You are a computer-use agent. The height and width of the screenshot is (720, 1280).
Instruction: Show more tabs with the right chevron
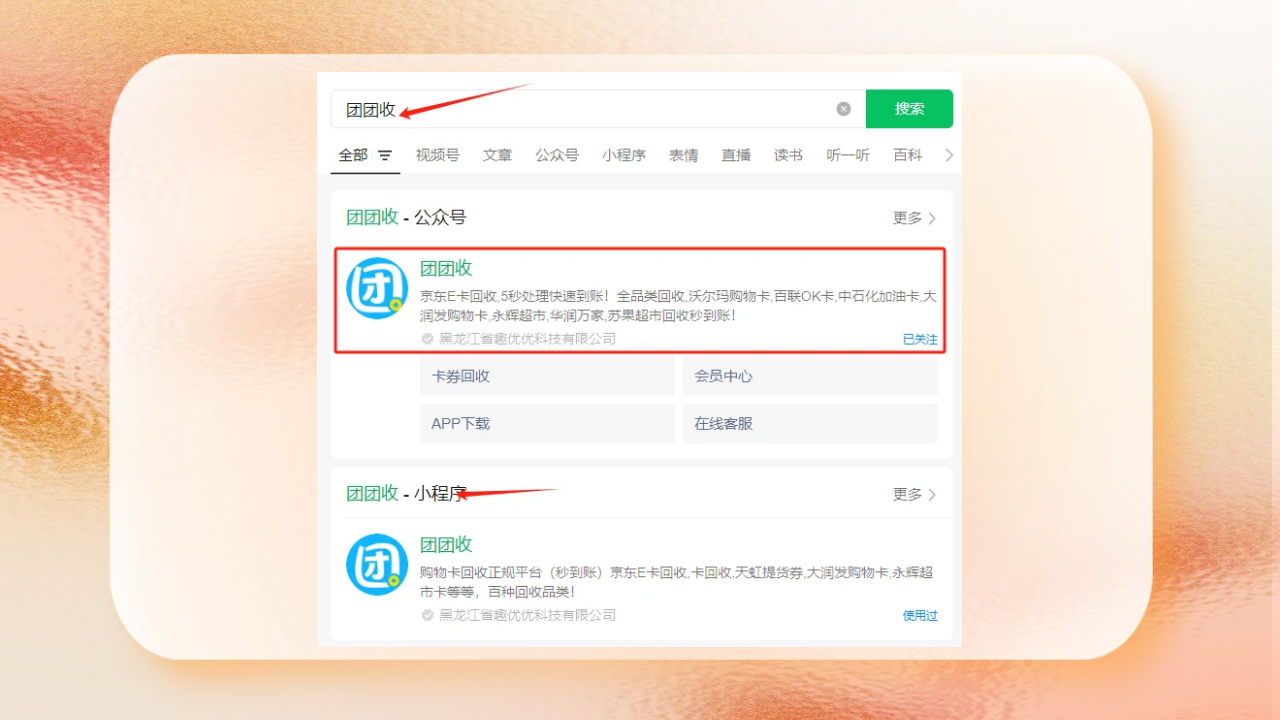[949, 155]
